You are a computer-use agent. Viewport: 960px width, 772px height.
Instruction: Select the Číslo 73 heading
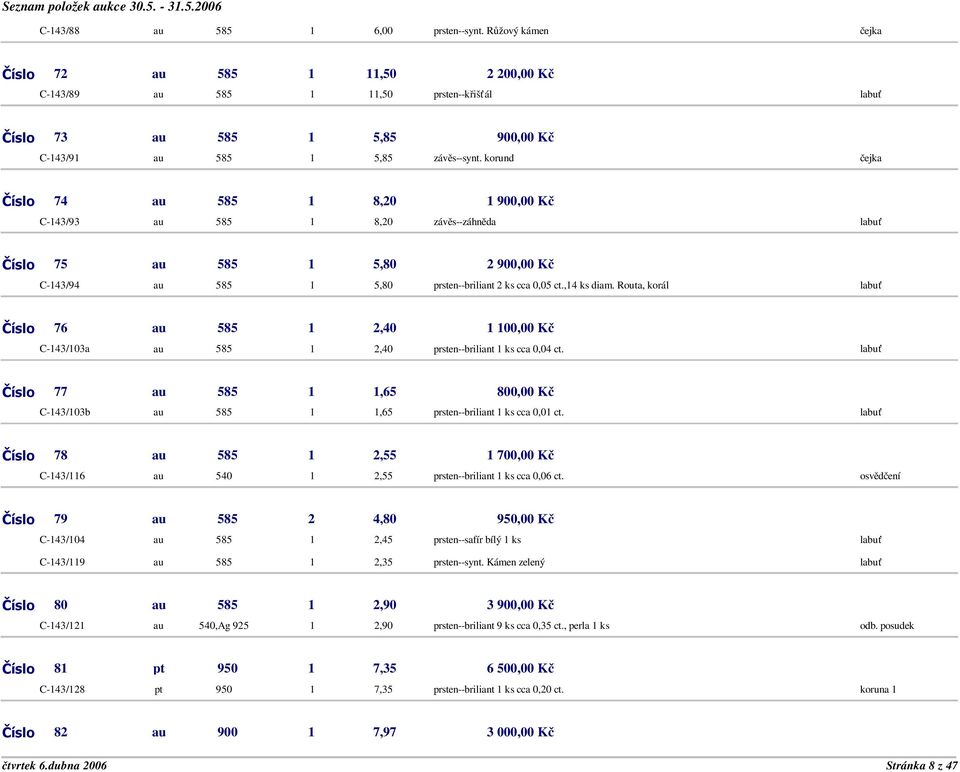(35, 138)
